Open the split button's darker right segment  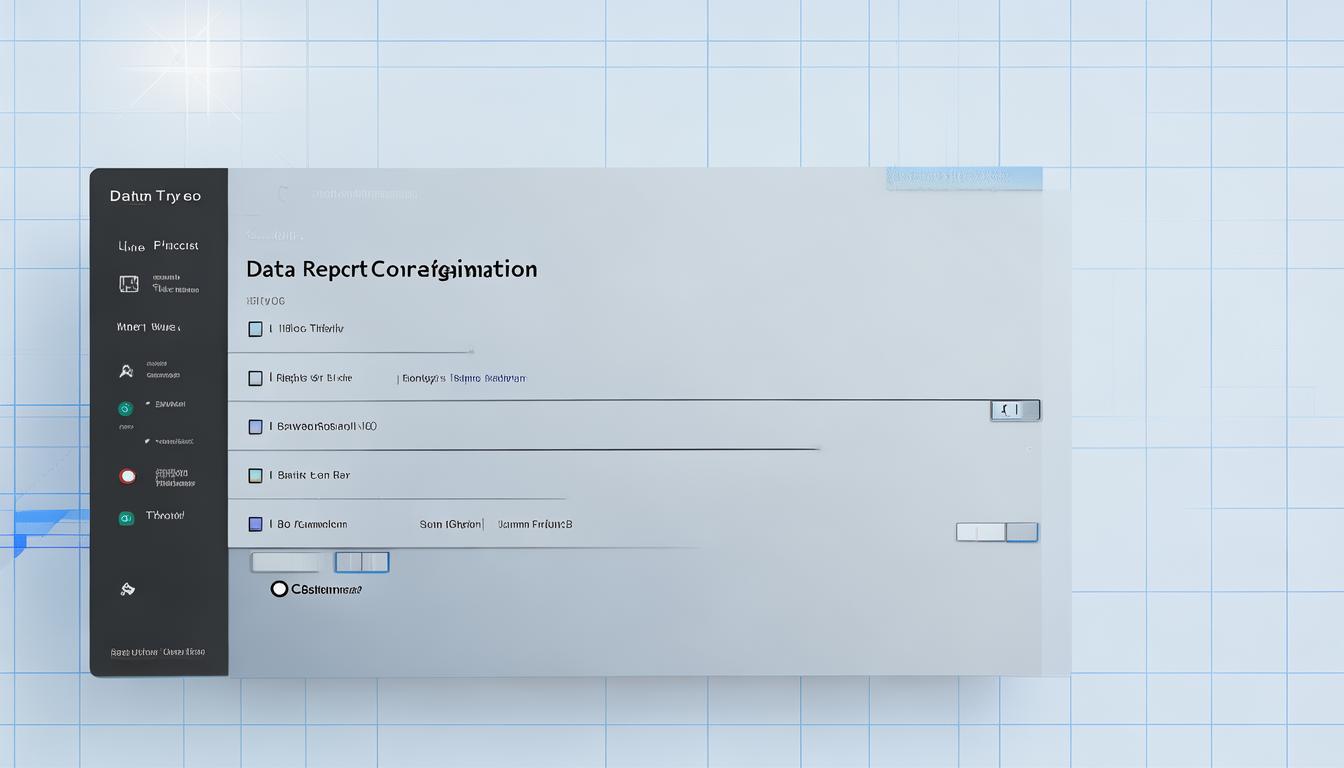coord(1021,532)
